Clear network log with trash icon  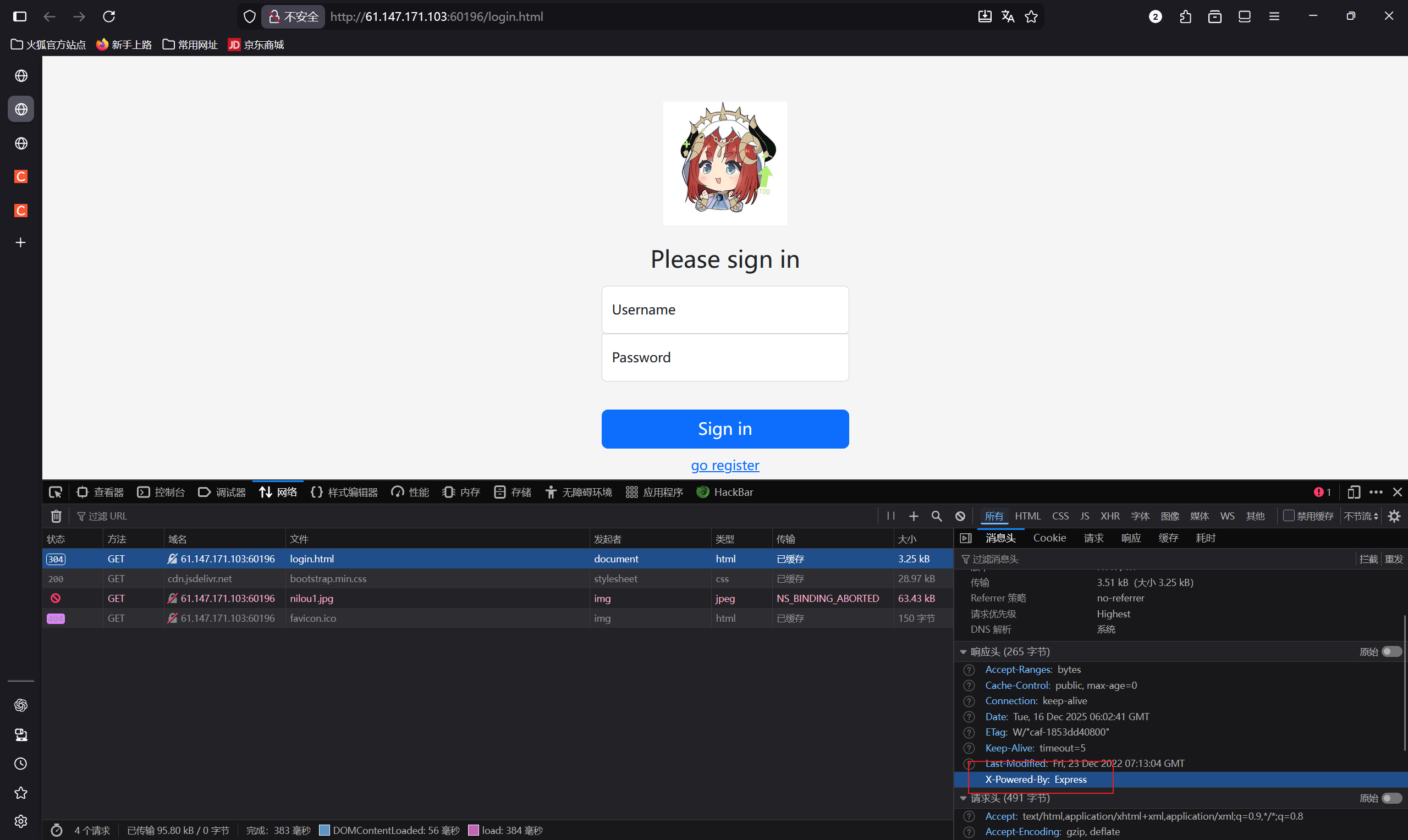point(56,516)
